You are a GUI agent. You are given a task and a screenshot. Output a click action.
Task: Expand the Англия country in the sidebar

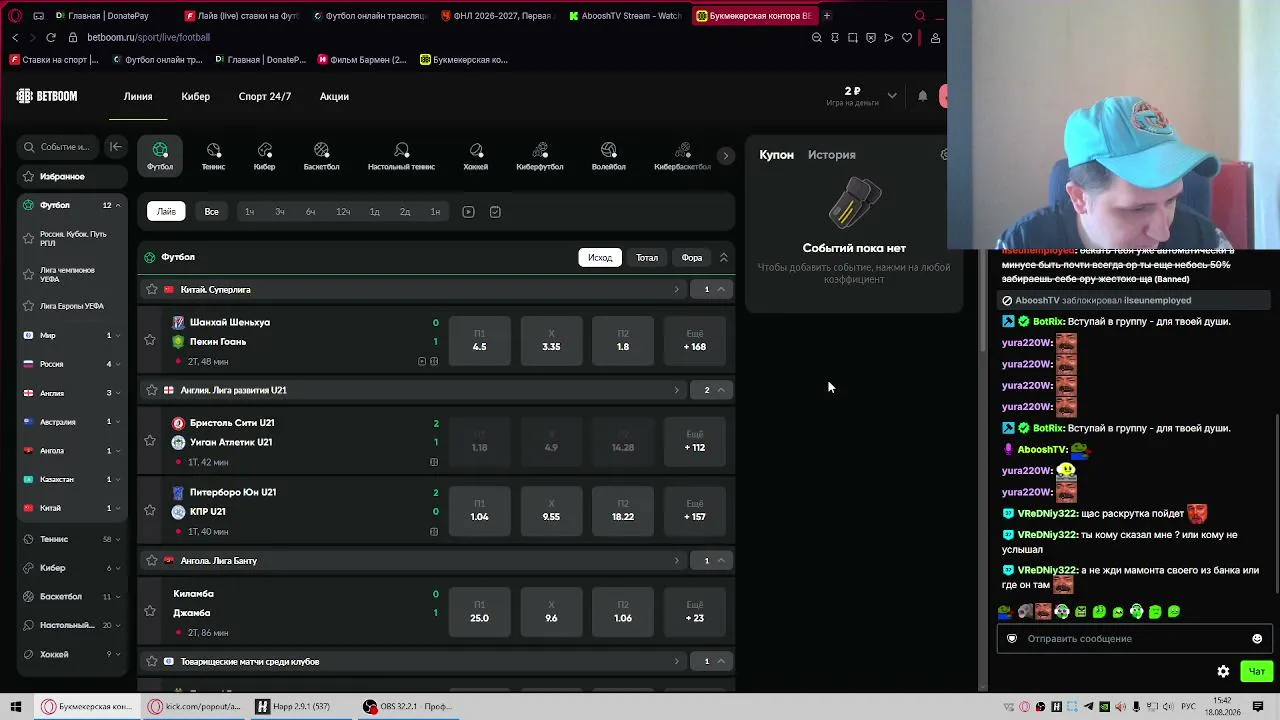click(118, 393)
